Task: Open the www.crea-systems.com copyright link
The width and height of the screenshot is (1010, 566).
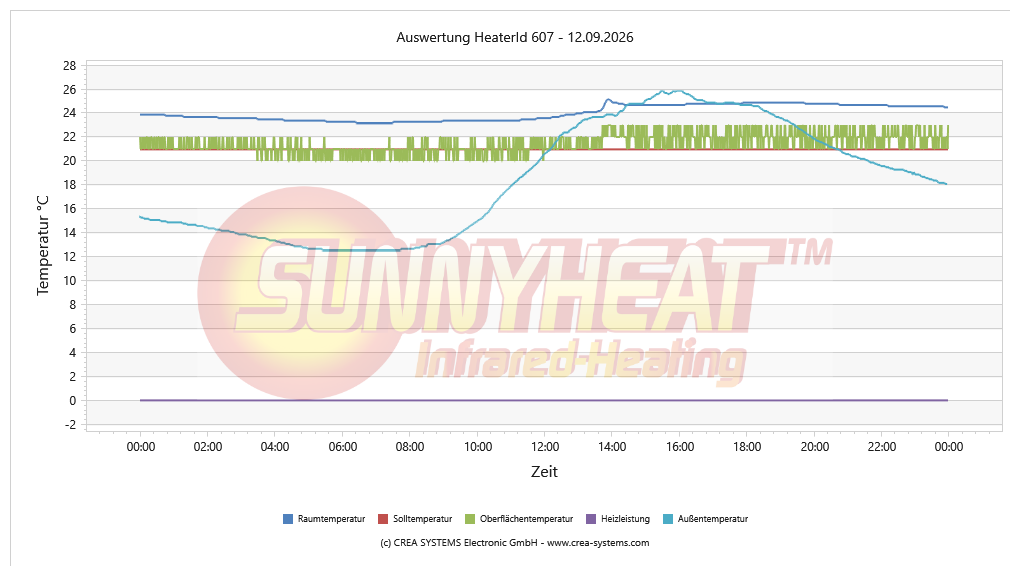Action: (598, 543)
